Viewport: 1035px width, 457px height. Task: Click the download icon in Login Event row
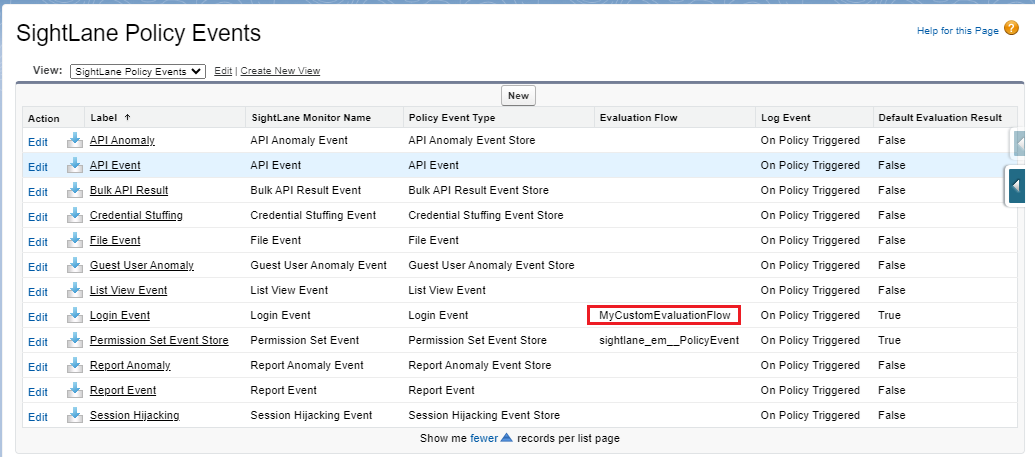point(75,316)
